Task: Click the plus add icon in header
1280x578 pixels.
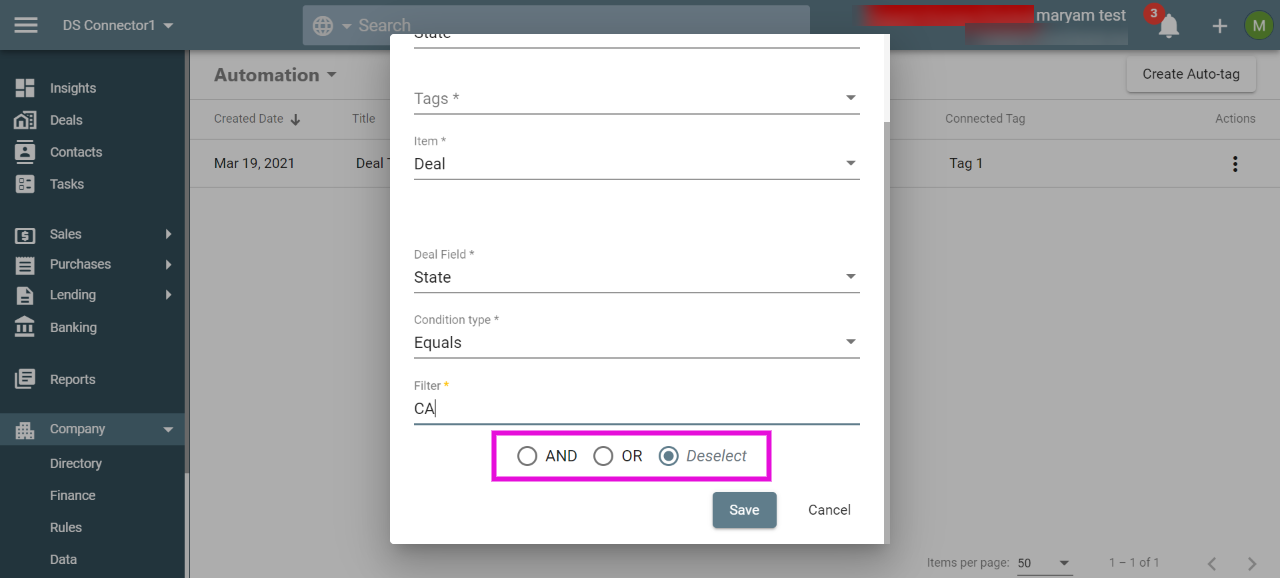Action: (1220, 26)
